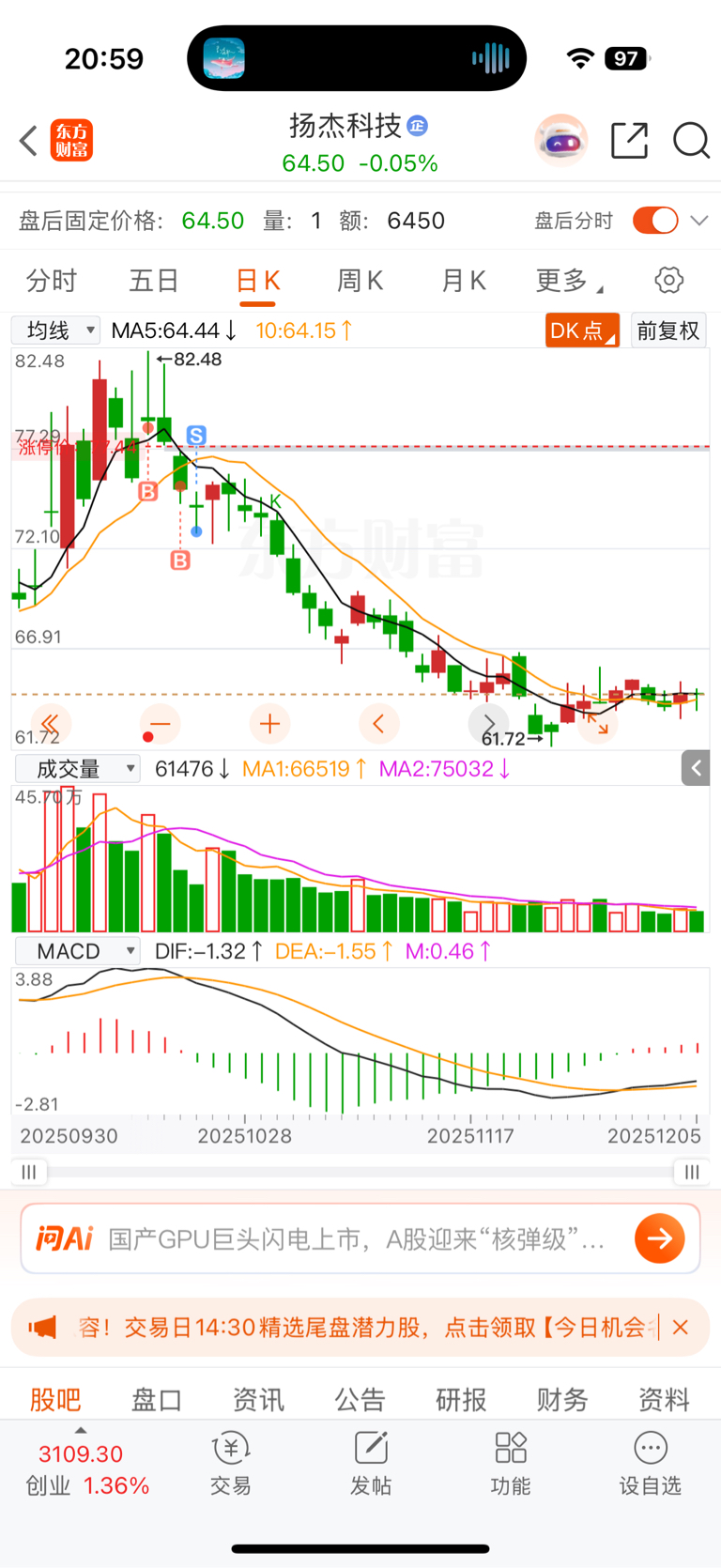This screenshot has height=1568, width=721.
Task: Toggle the 盘后分时 switch
Action: click(655, 221)
